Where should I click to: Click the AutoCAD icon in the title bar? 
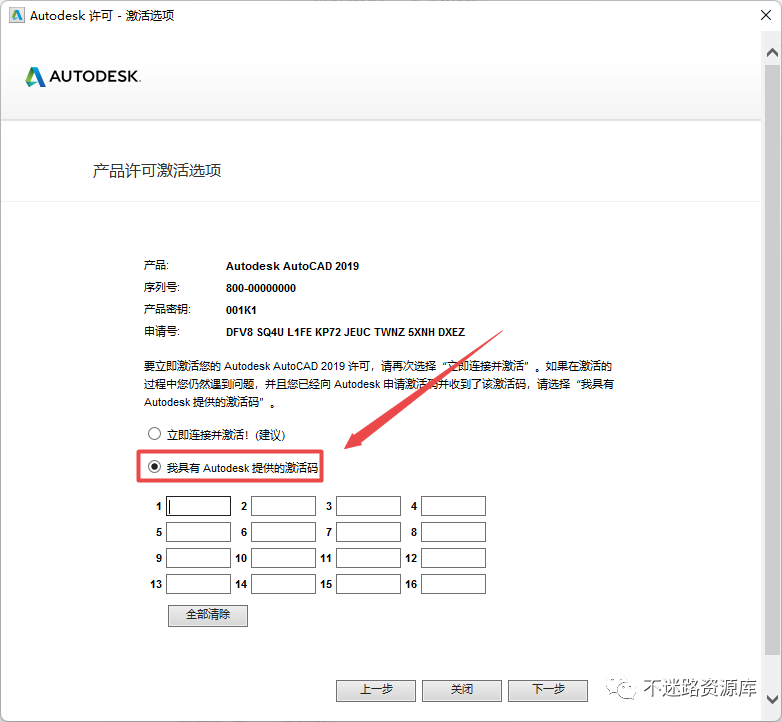point(17,15)
